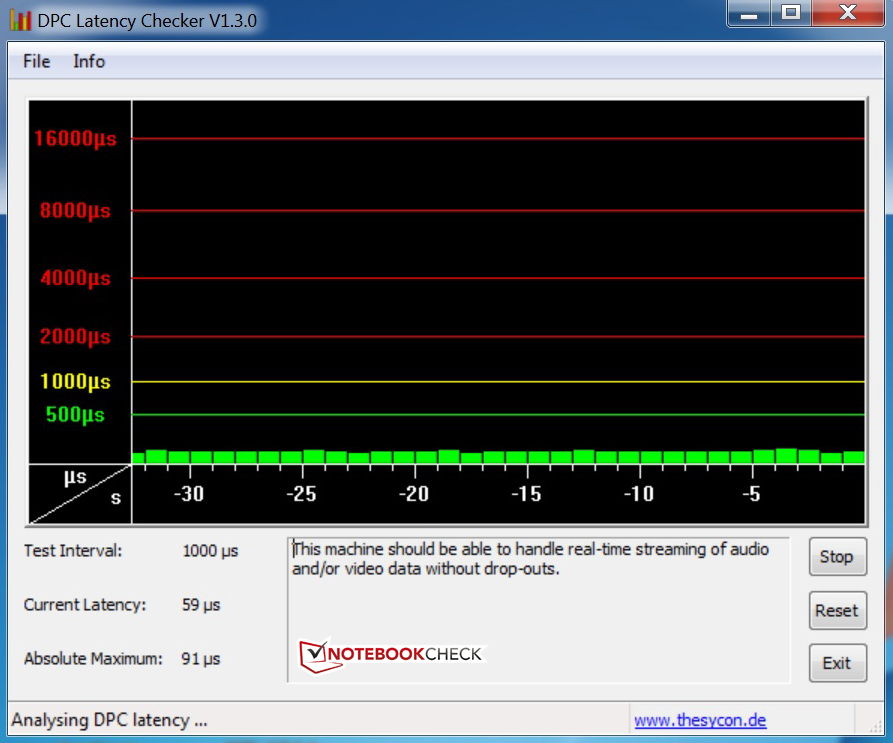Click the green 500µs axis label

pos(75,414)
